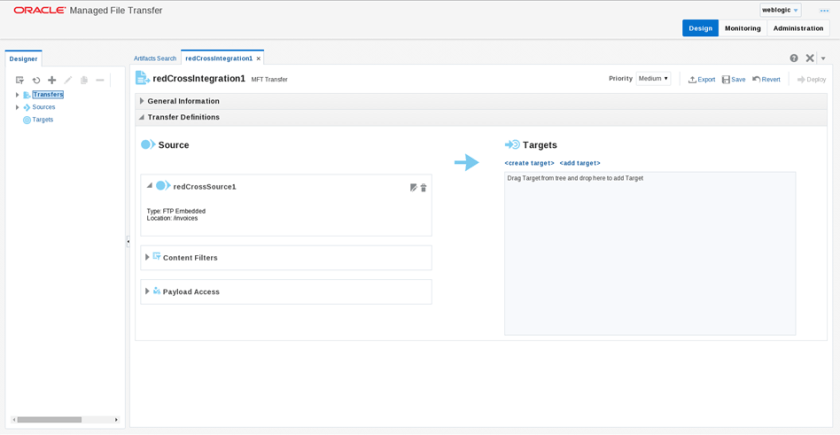Open the weblogic user menu
The image size is (840, 435).
pyautogui.click(x=780, y=10)
